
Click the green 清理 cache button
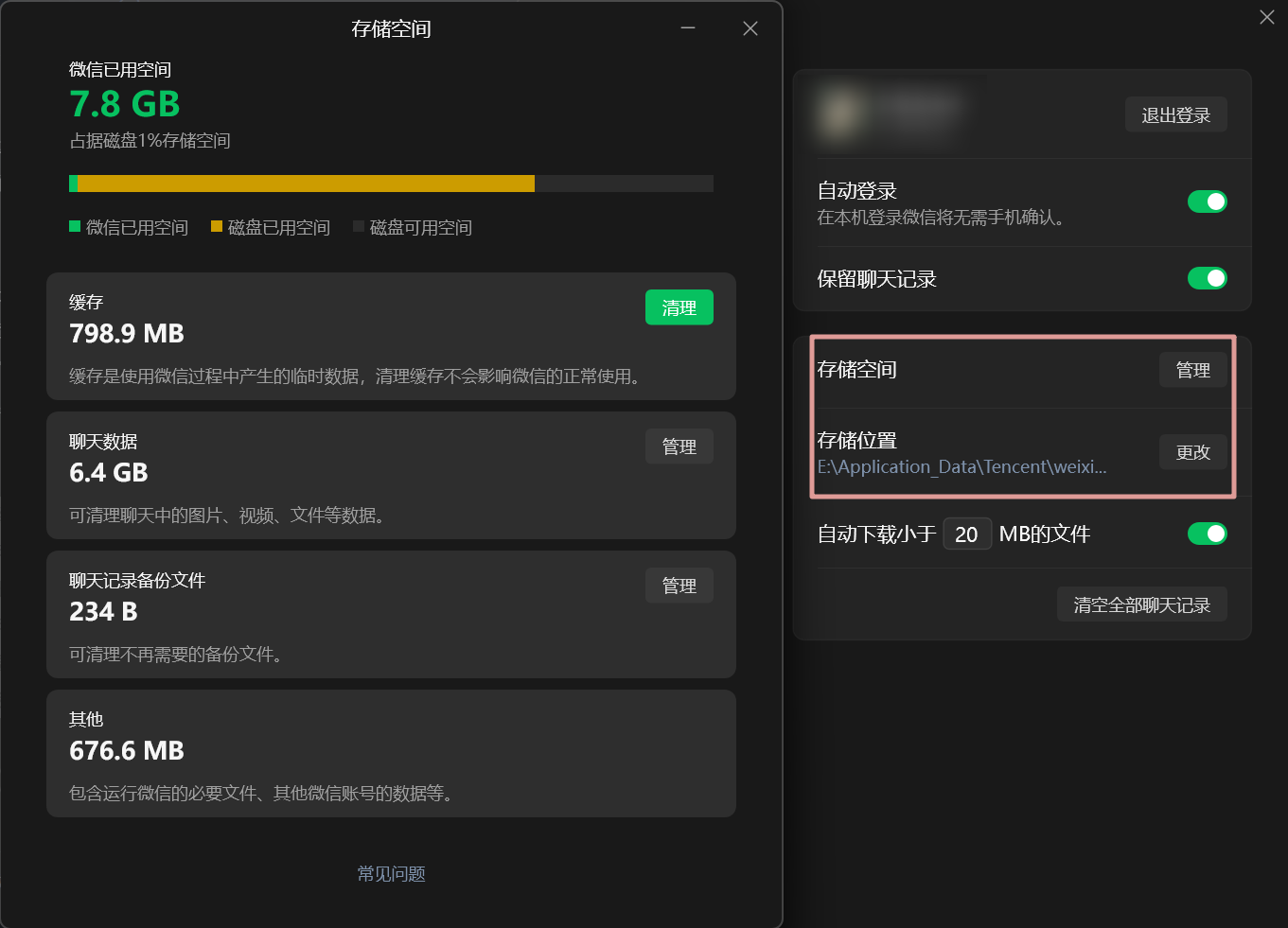[679, 307]
